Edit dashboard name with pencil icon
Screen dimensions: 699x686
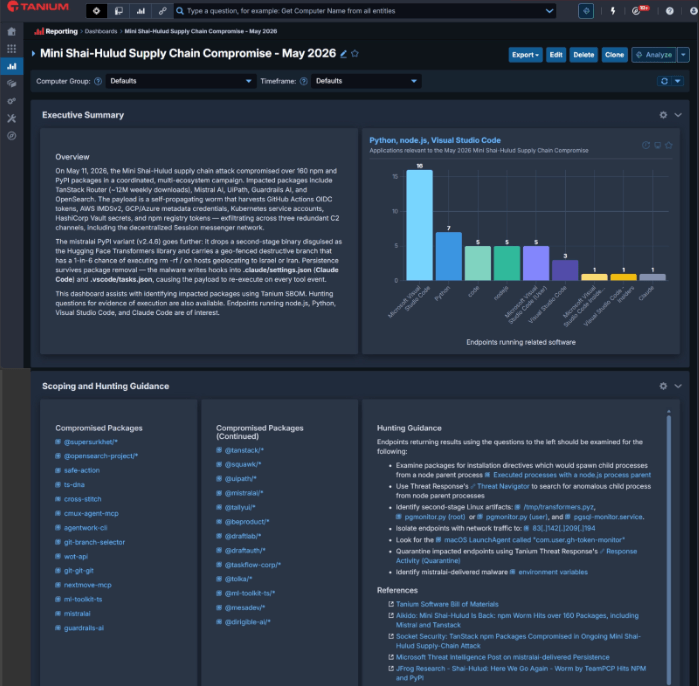click(343, 54)
